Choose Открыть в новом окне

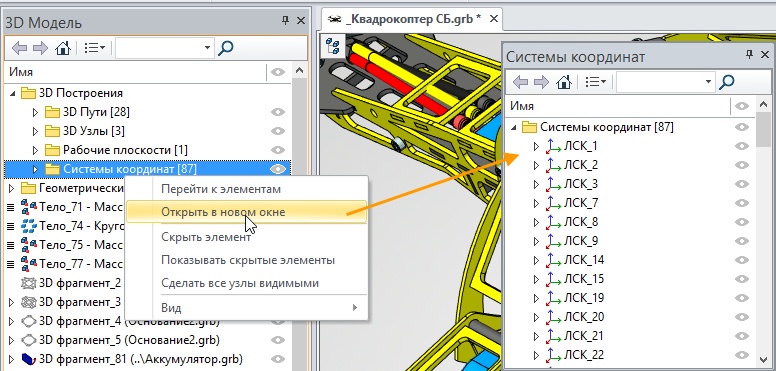point(246,212)
